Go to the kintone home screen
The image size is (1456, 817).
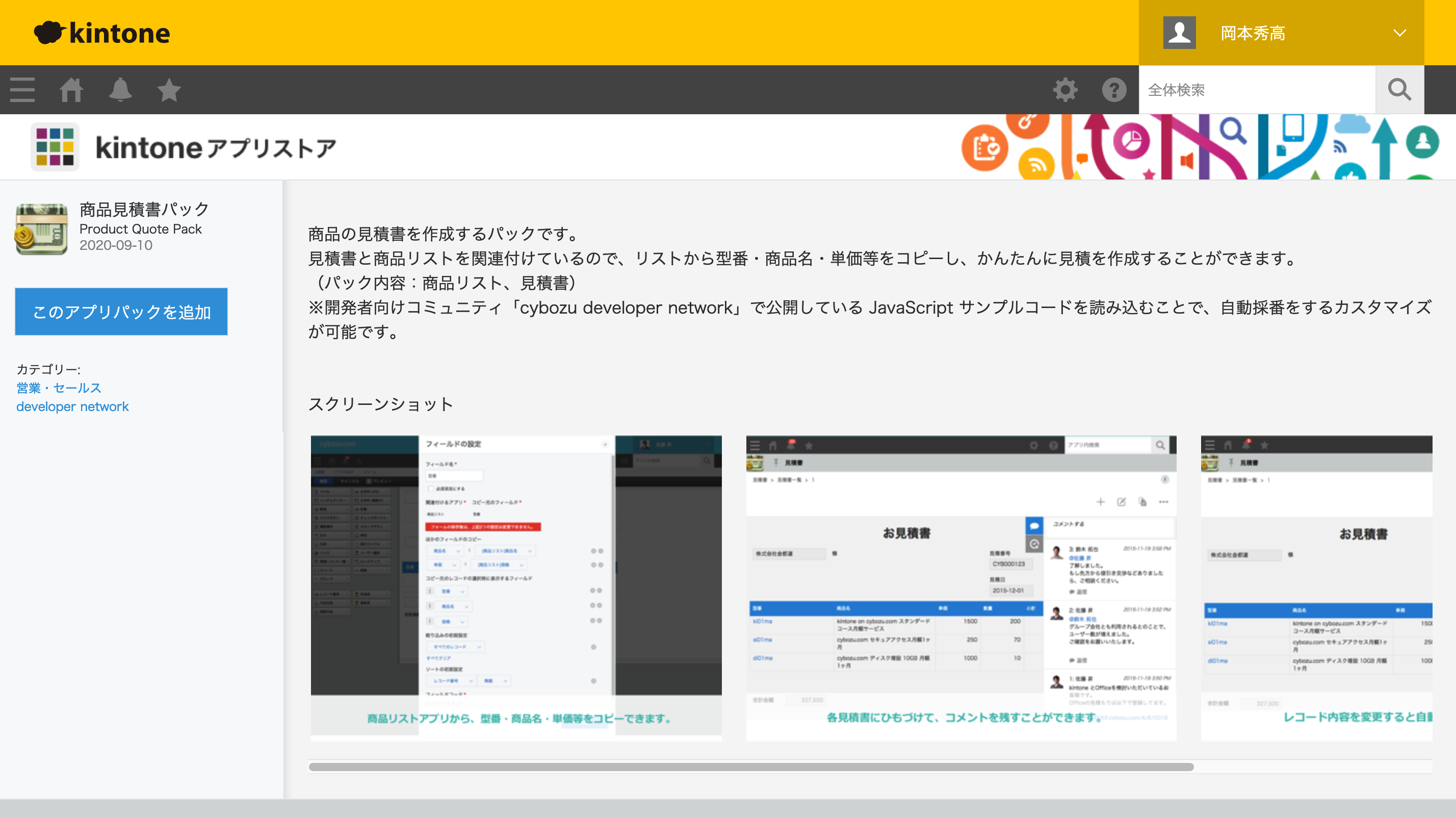point(72,89)
